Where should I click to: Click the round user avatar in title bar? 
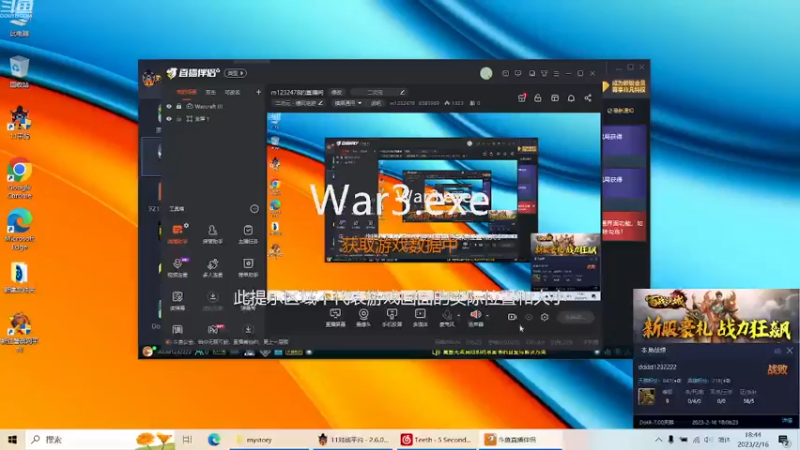(x=486, y=73)
